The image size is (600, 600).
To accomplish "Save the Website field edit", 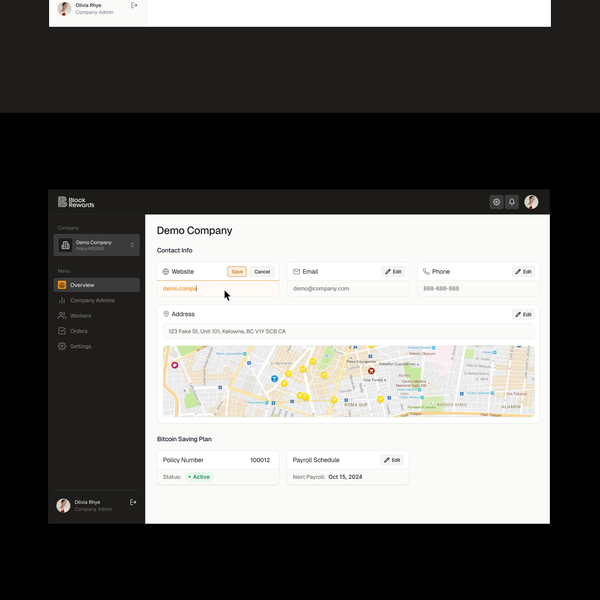I will pyautogui.click(x=237, y=271).
